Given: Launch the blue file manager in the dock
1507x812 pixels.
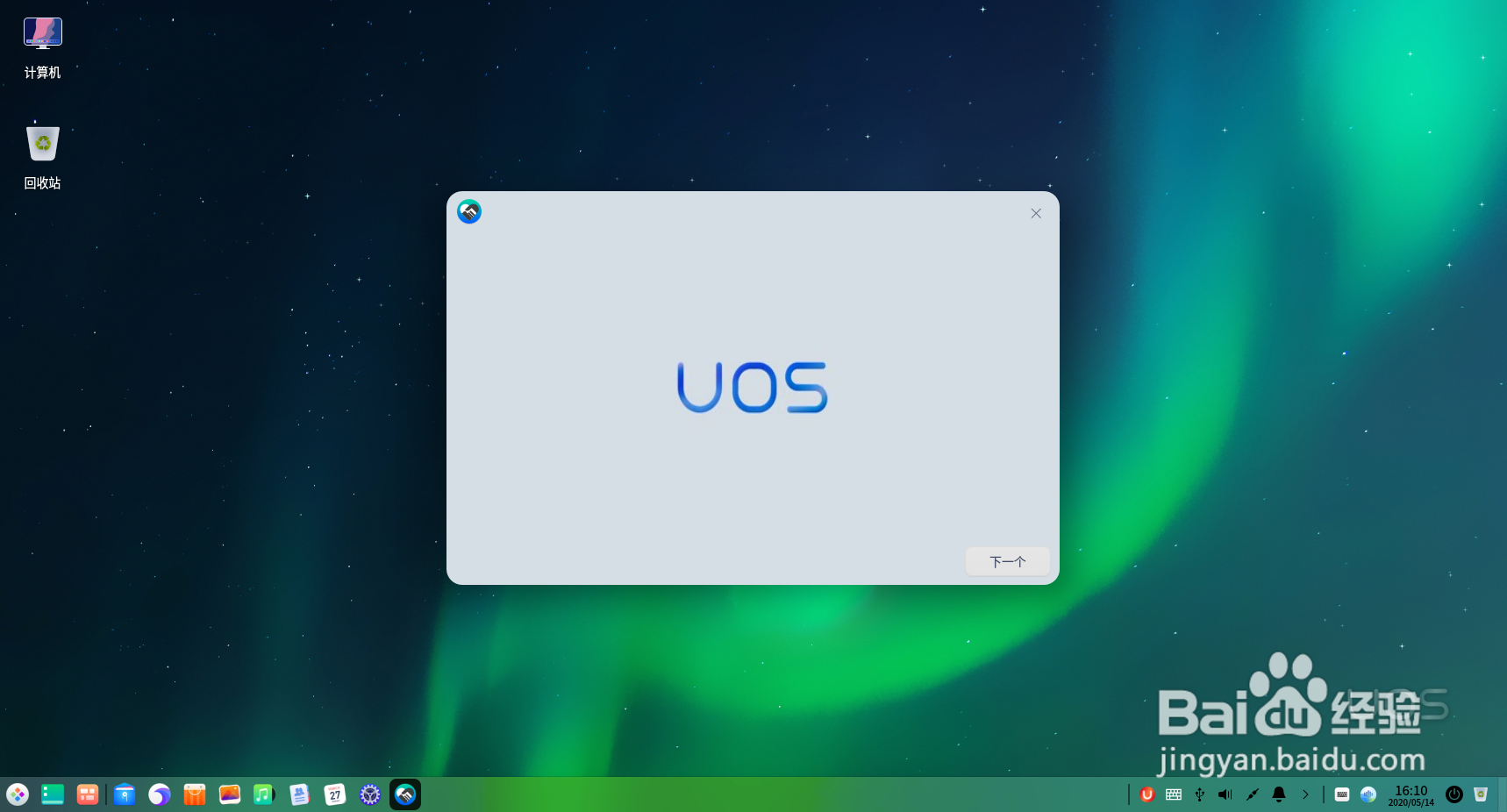Looking at the screenshot, I should (x=125, y=794).
